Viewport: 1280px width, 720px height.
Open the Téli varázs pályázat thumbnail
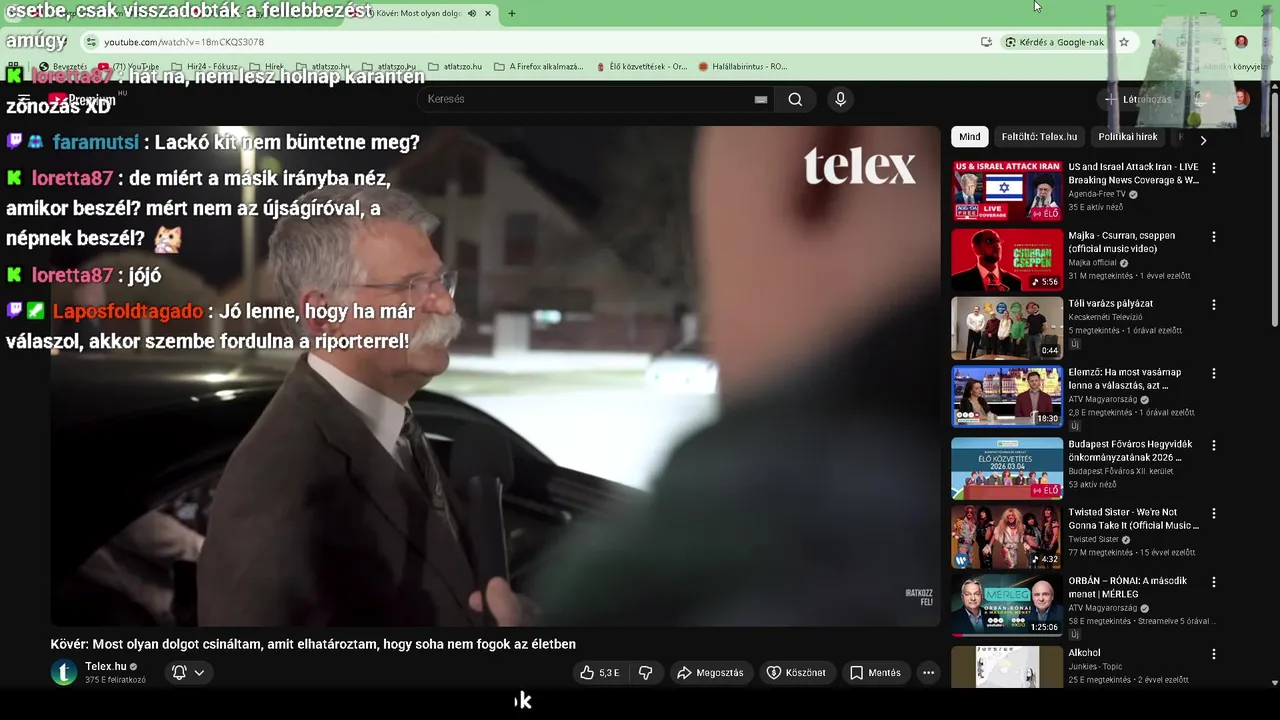[1007, 328]
